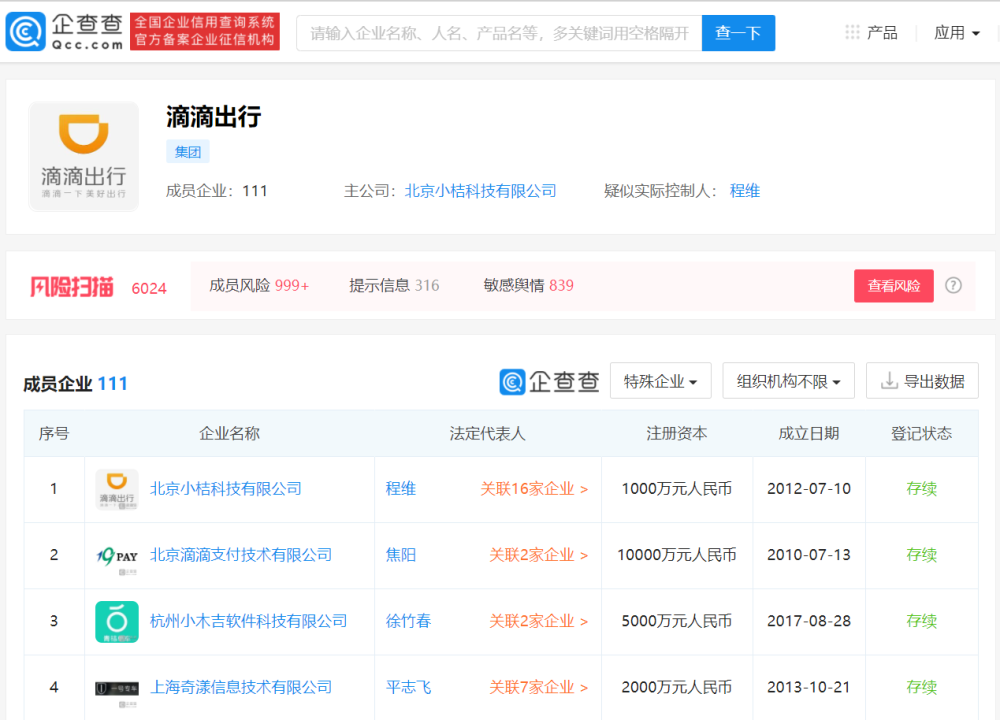Expand the 特殊企业 dropdown filter
The image size is (1000, 720).
[660, 381]
